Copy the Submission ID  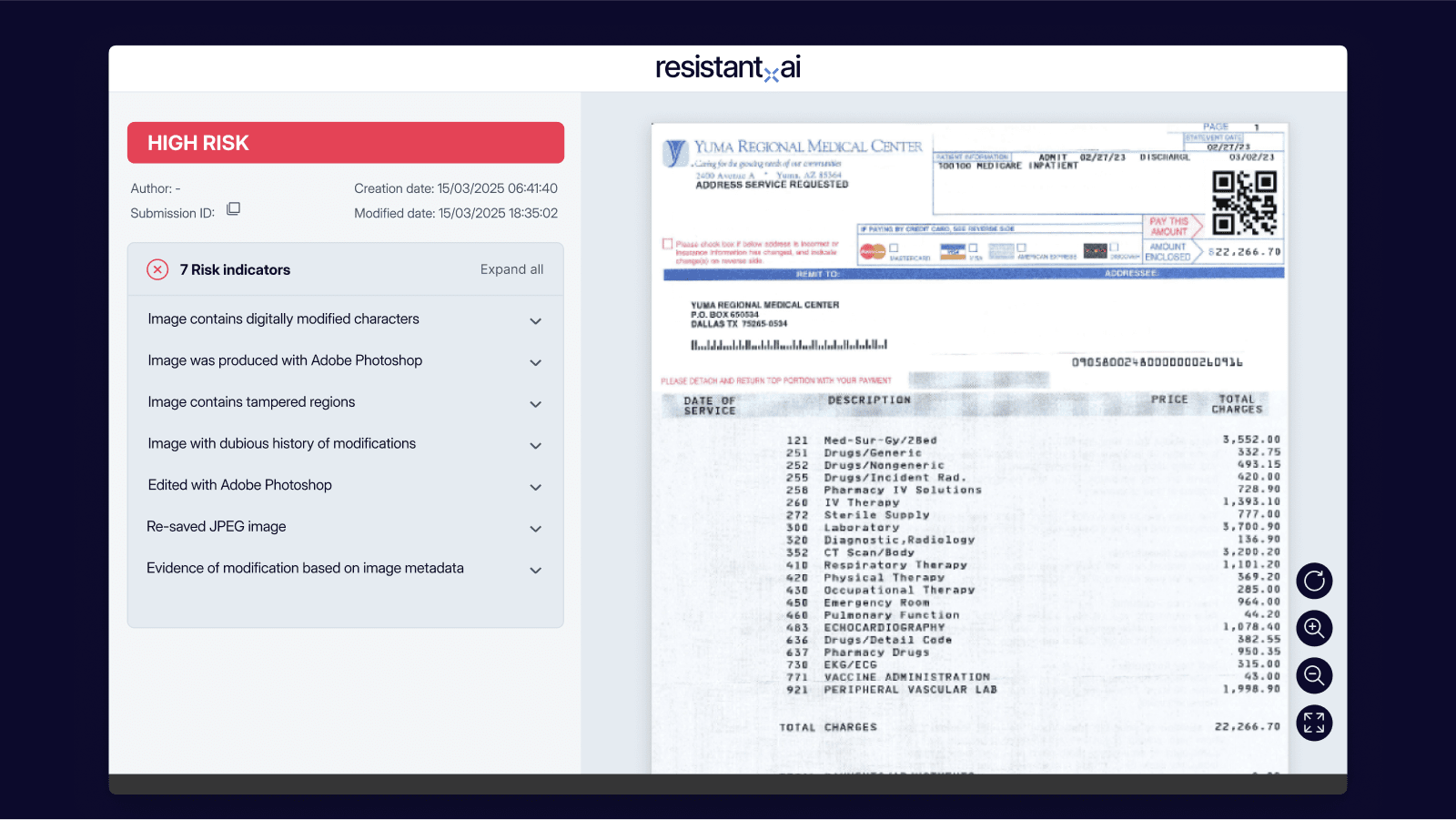tap(233, 209)
